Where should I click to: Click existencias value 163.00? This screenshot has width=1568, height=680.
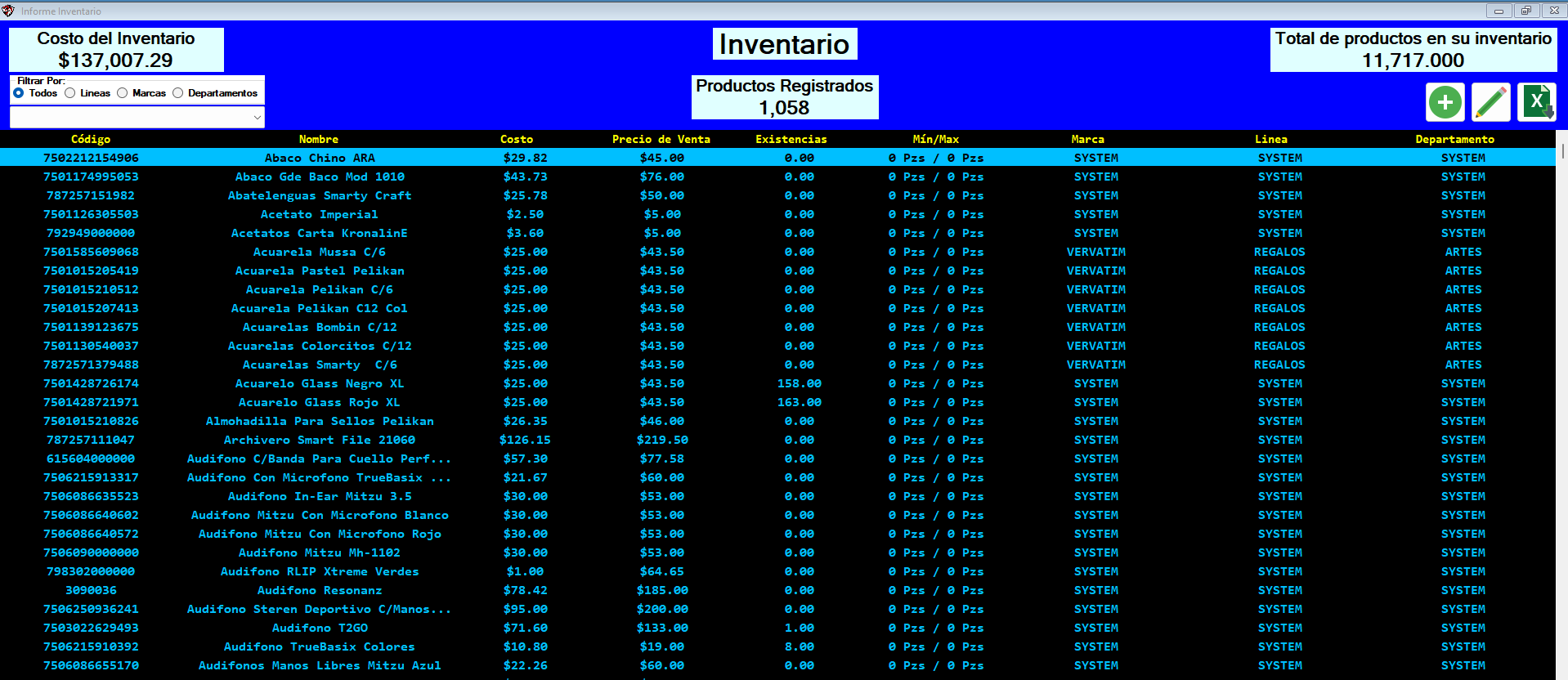[x=800, y=402]
